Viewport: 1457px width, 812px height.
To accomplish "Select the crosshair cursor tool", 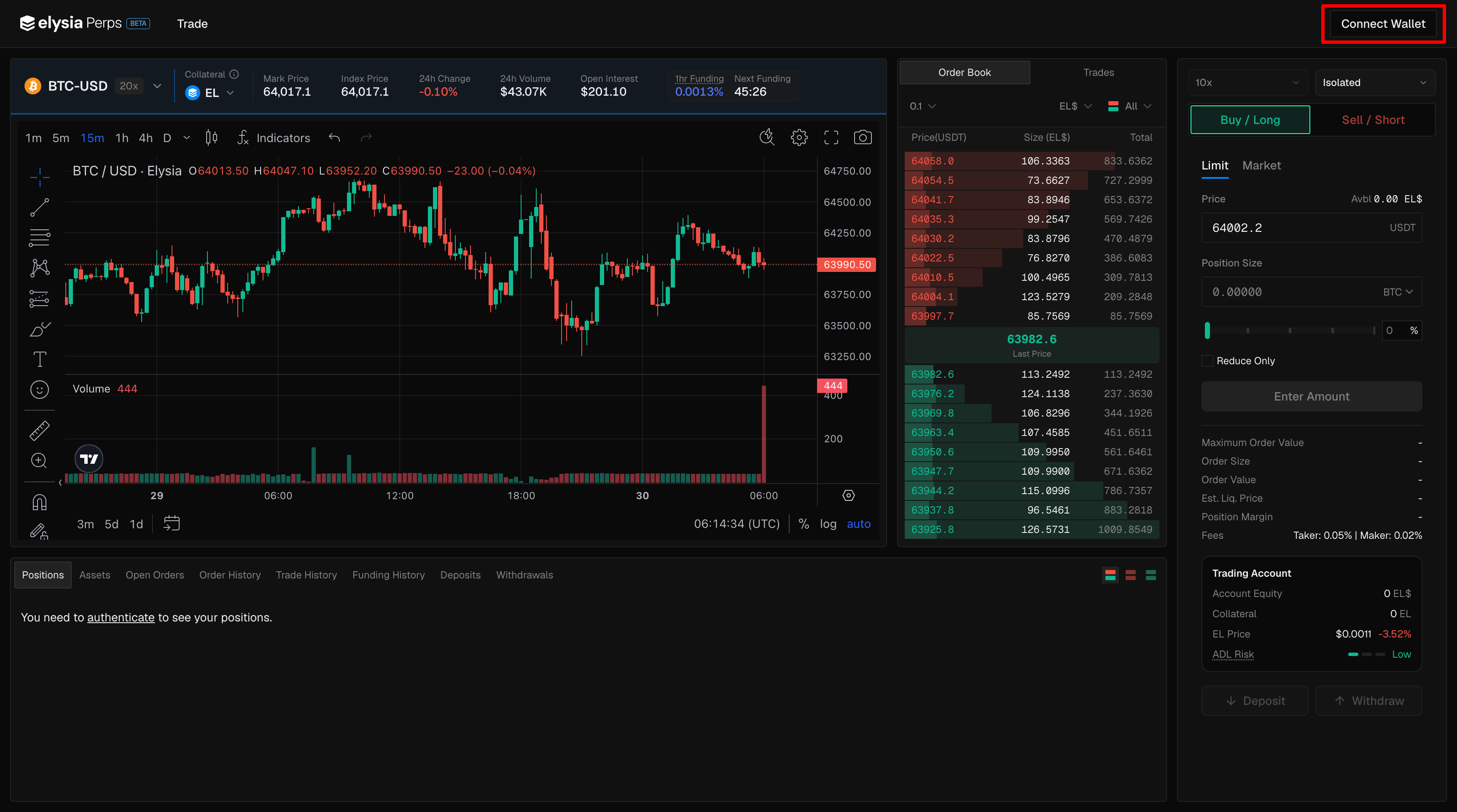I will pyautogui.click(x=40, y=177).
